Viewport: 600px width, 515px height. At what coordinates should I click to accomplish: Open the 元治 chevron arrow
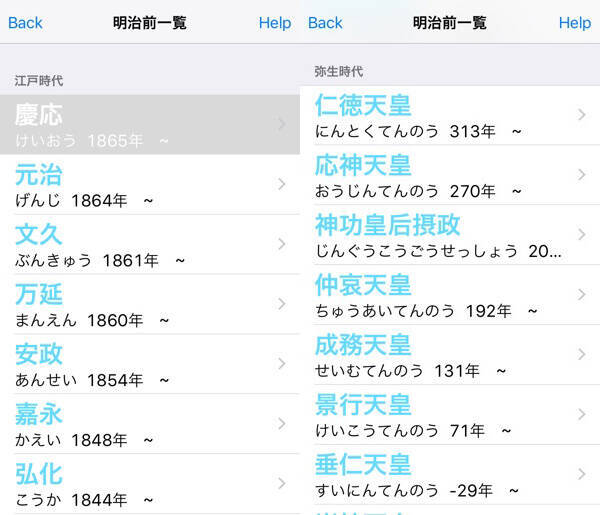[282, 184]
